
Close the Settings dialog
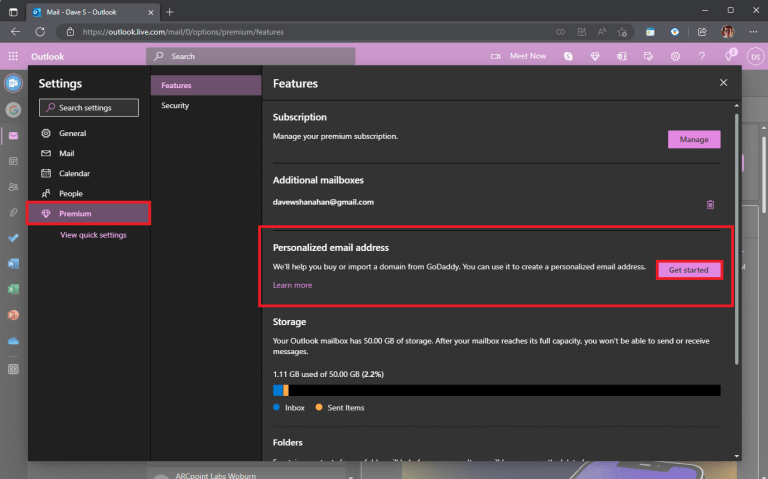tap(723, 83)
